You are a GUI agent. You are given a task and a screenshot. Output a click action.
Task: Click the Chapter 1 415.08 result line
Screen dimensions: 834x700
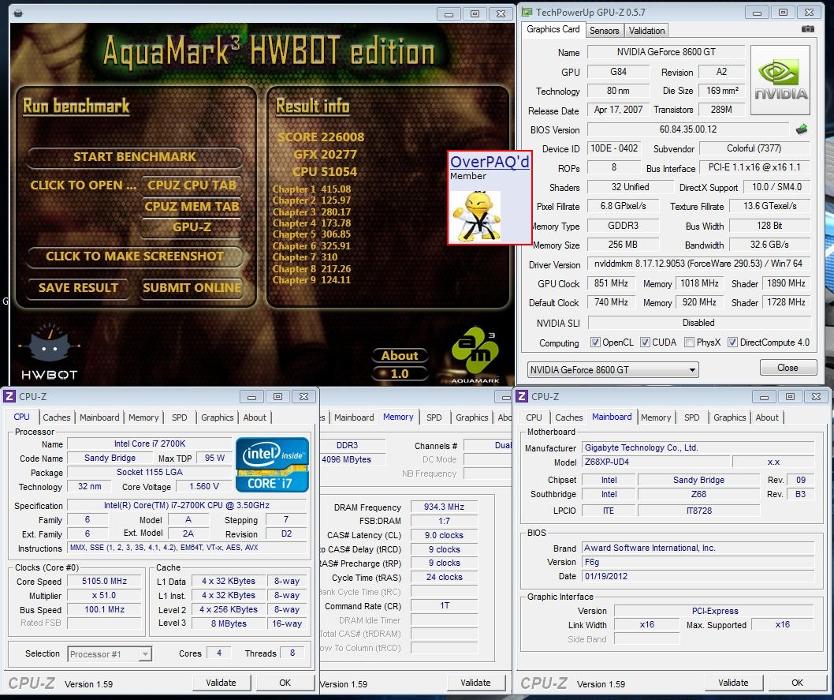tap(312, 189)
